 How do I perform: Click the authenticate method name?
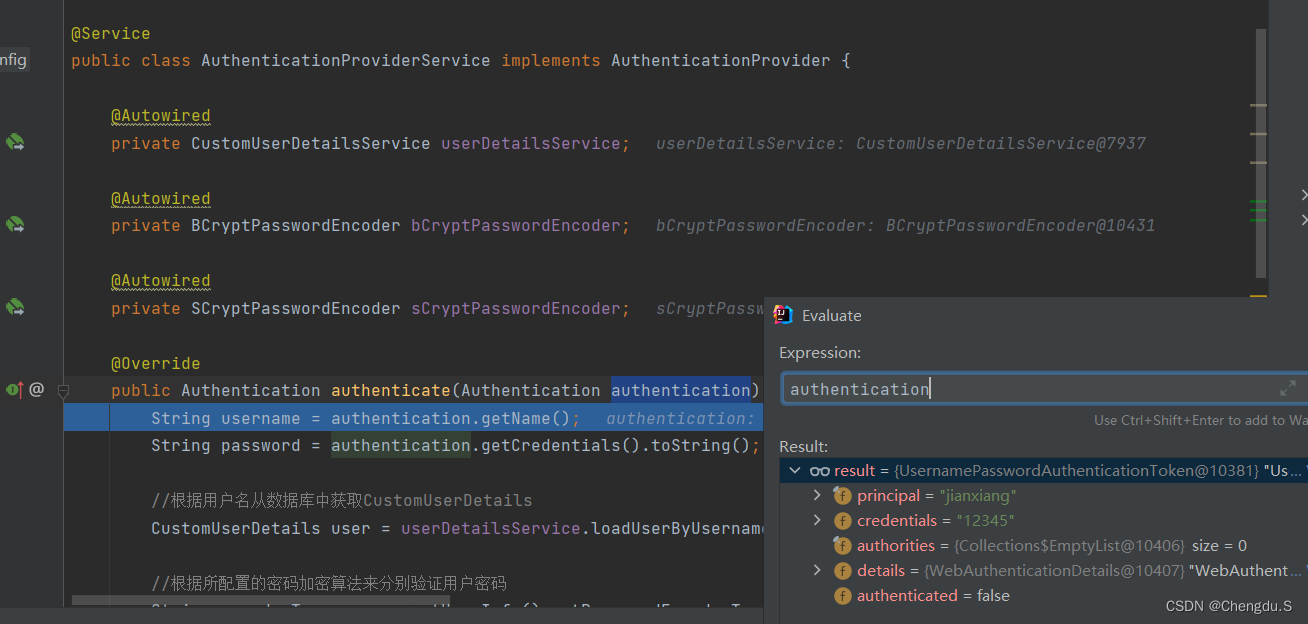pyautogui.click(x=391, y=391)
